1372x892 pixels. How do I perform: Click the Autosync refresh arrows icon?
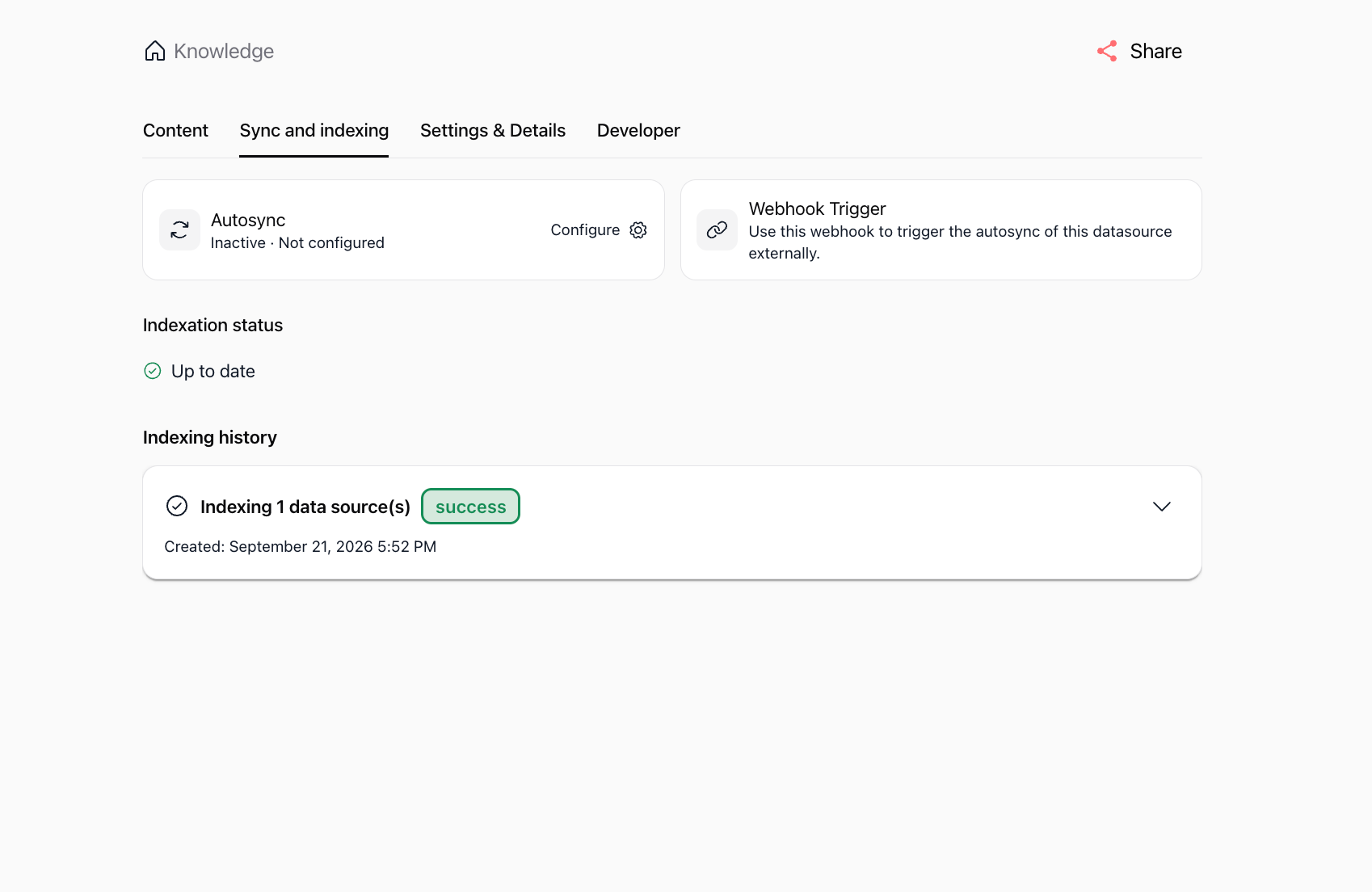pyautogui.click(x=179, y=230)
